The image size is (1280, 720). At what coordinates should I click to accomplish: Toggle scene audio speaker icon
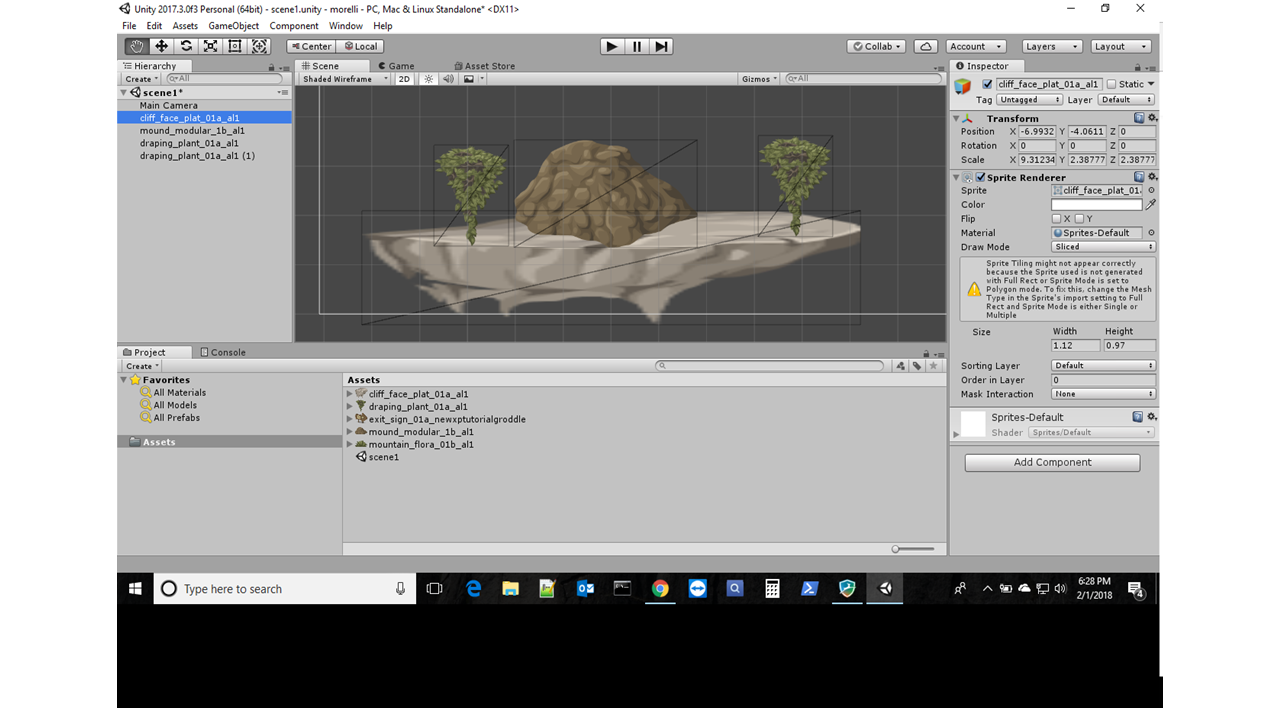(x=448, y=79)
